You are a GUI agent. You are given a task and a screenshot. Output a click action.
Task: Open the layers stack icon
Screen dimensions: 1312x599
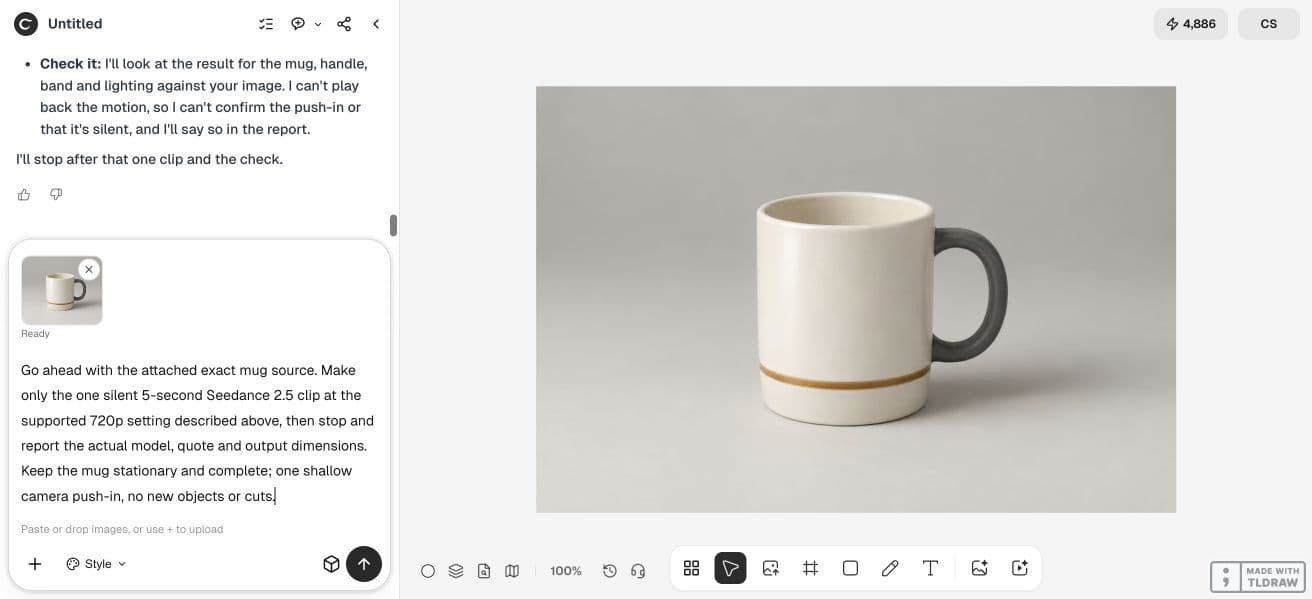coord(456,571)
